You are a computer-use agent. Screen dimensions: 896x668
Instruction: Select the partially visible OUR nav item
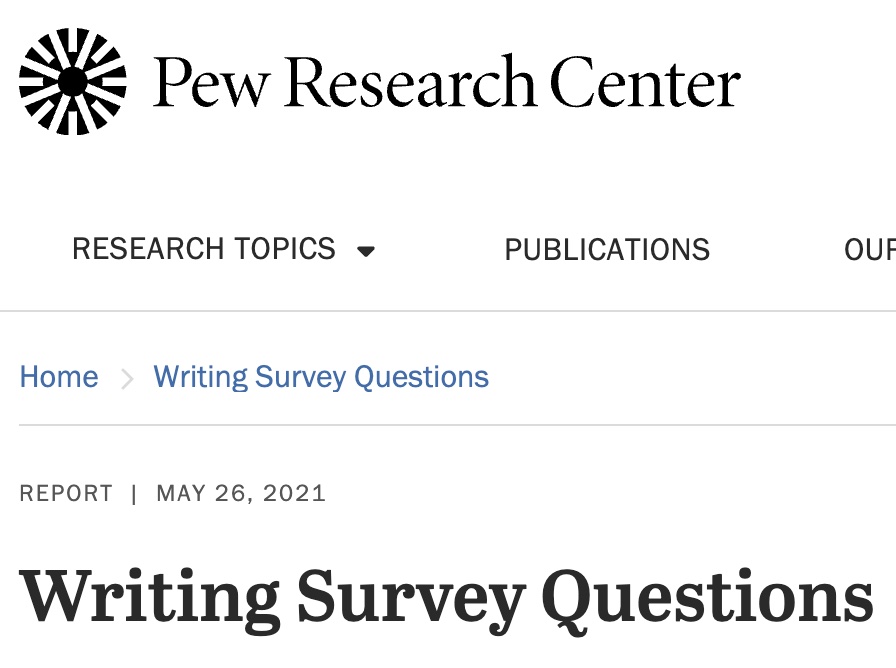coord(869,249)
